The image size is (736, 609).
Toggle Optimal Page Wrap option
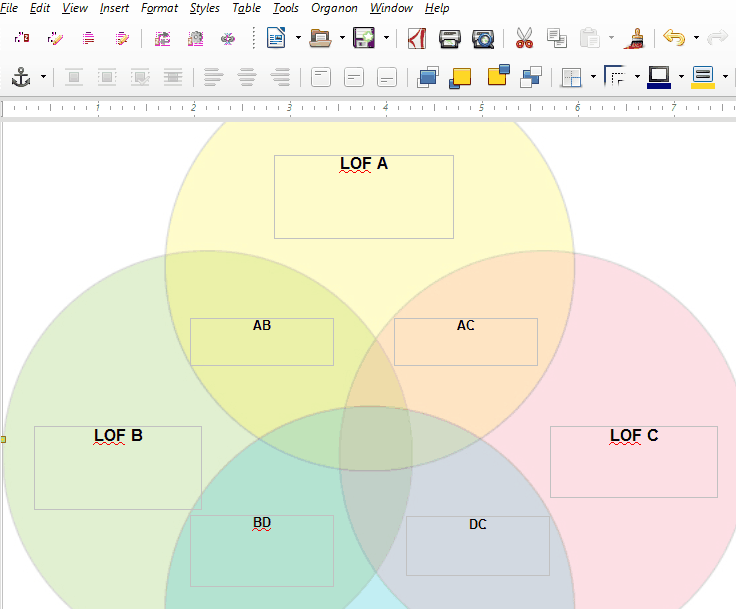pyautogui.click(x=140, y=77)
